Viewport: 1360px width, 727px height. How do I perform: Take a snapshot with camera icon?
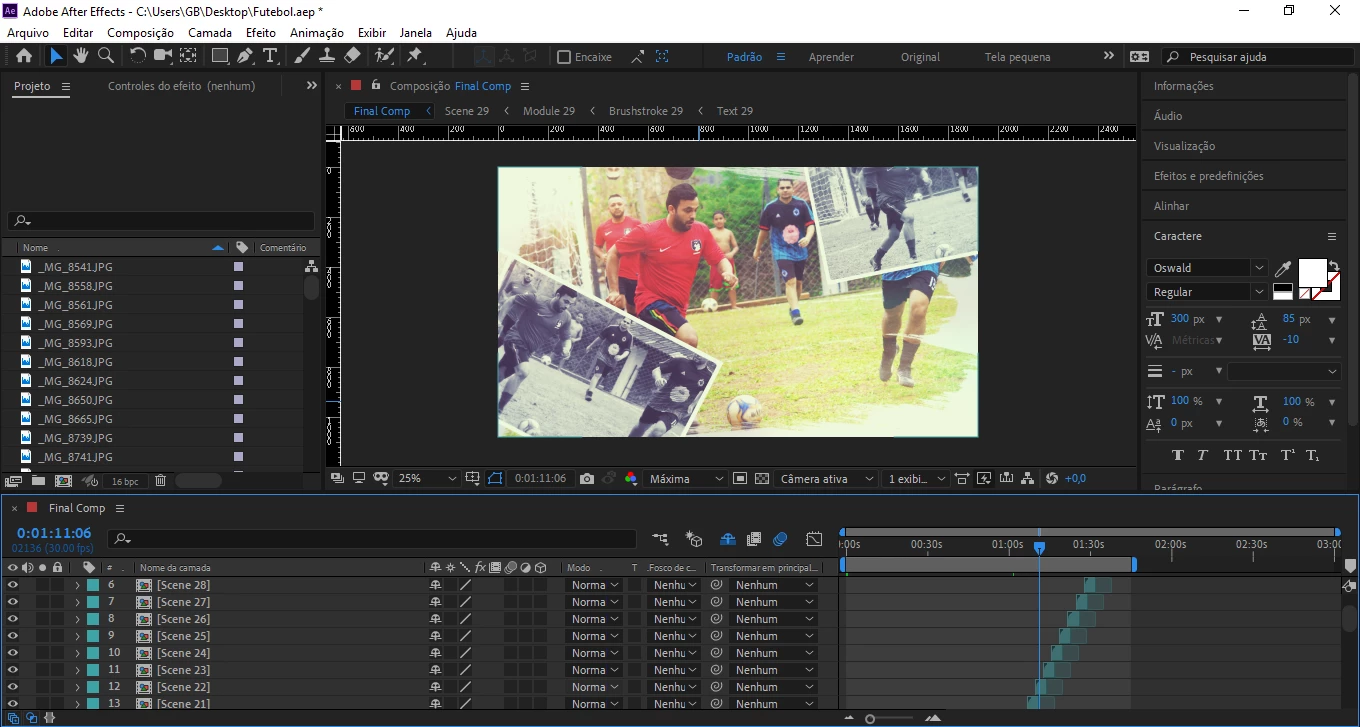[x=587, y=479]
